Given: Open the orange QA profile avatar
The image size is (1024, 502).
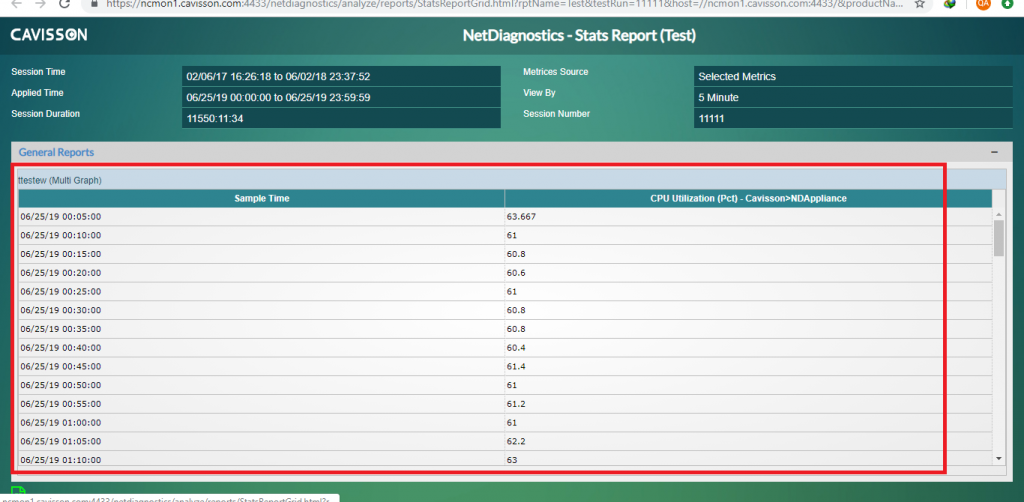Looking at the screenshot, I should tap(983, 3).
